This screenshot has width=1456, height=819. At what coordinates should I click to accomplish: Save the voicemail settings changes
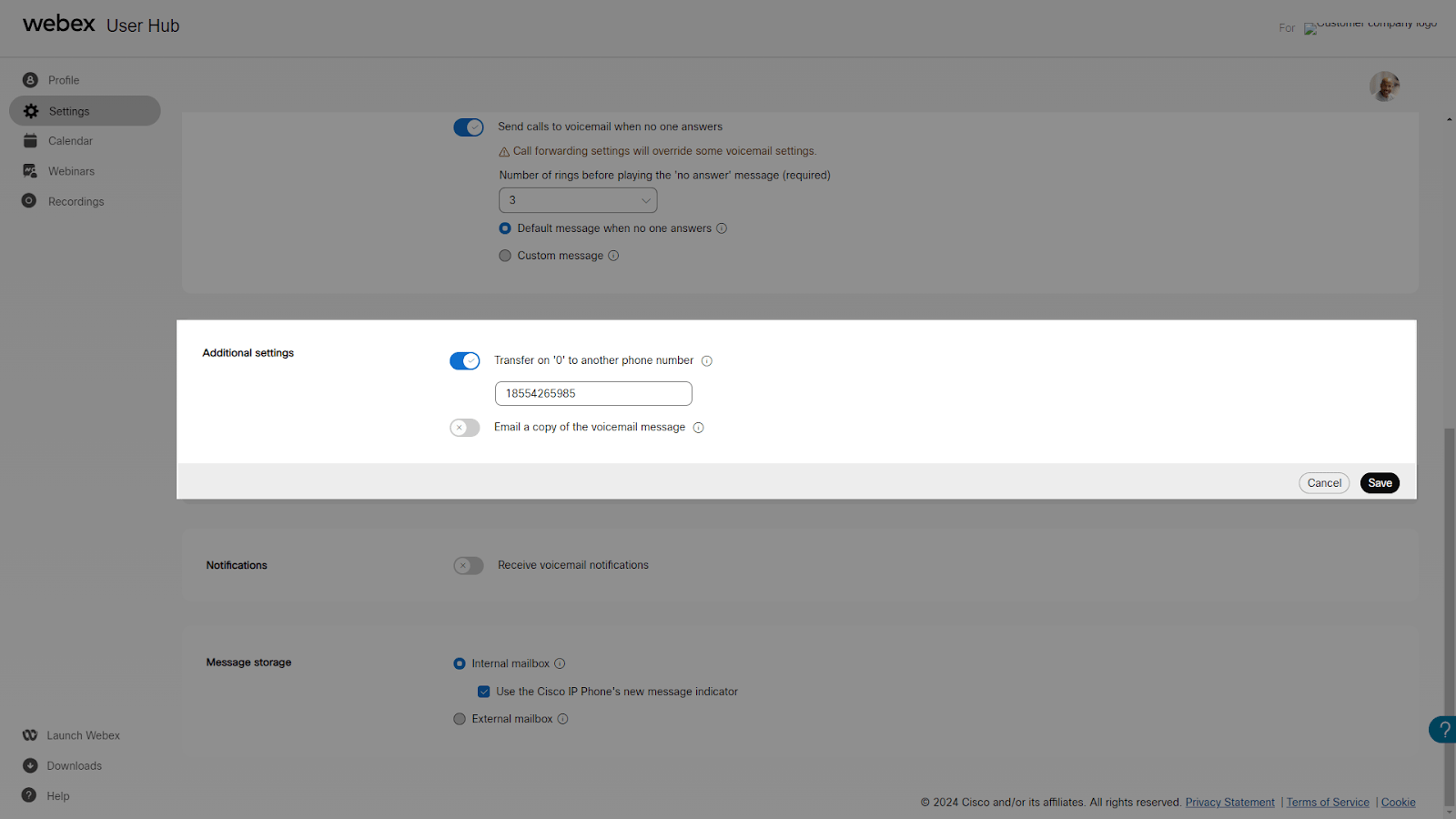[x=1380, y=482]
